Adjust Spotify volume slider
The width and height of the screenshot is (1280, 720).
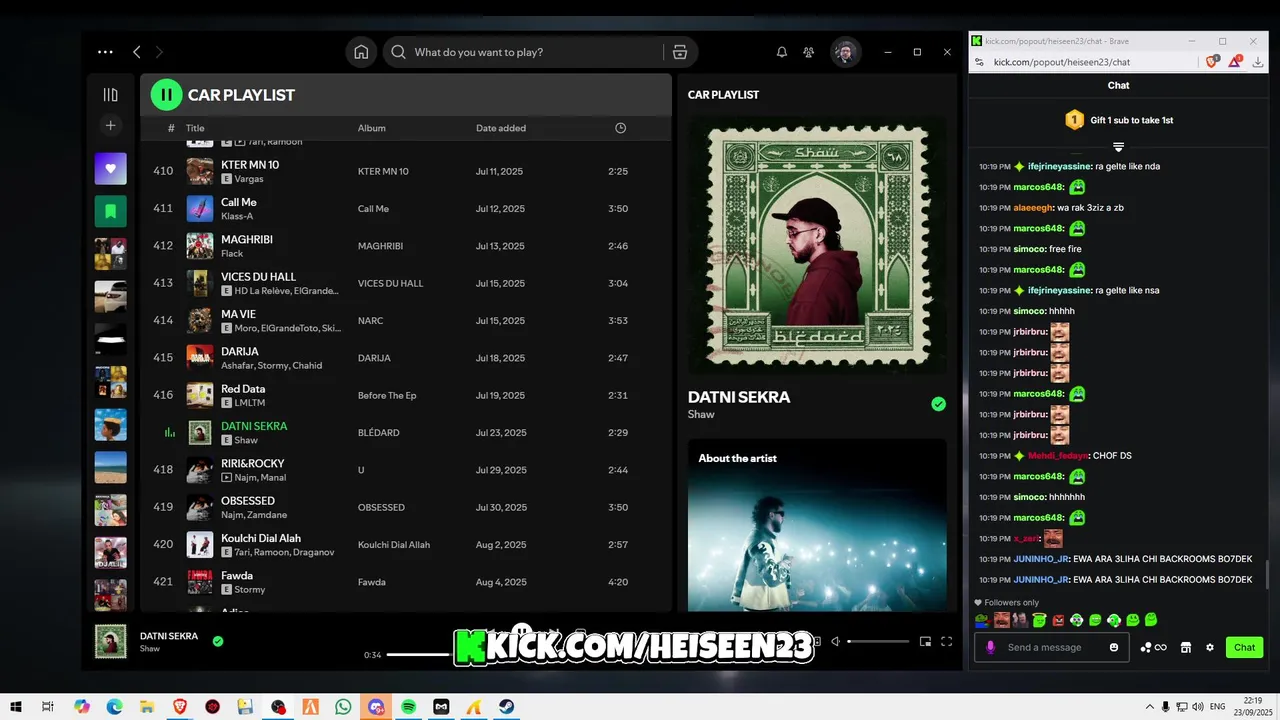pos(878,642)
